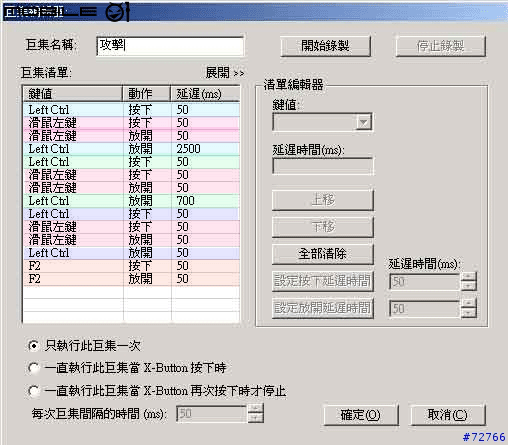Click the 每次巨集間隔的時間 spinner arrows

[256, 414]
